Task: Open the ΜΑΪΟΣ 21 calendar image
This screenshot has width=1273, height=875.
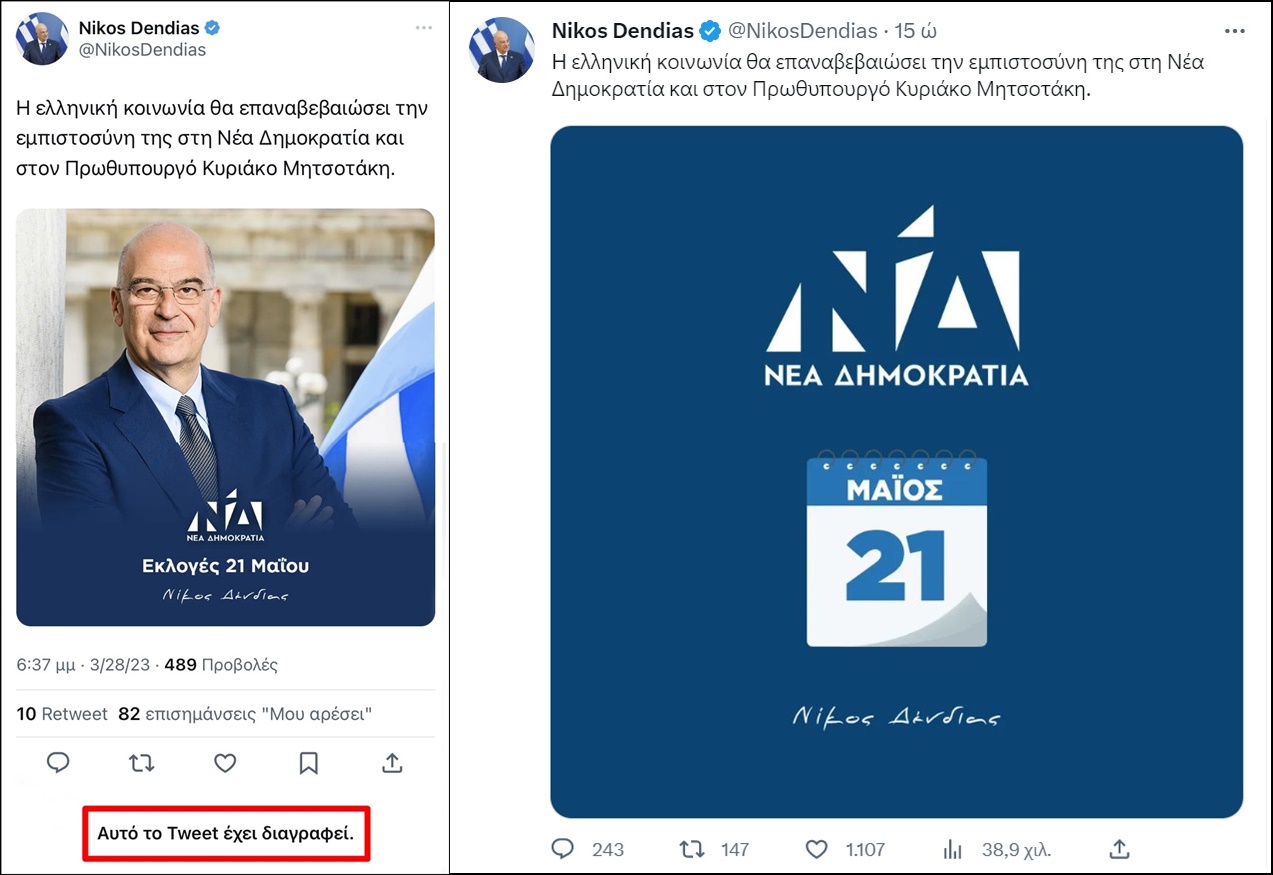Action: [896, 471]
